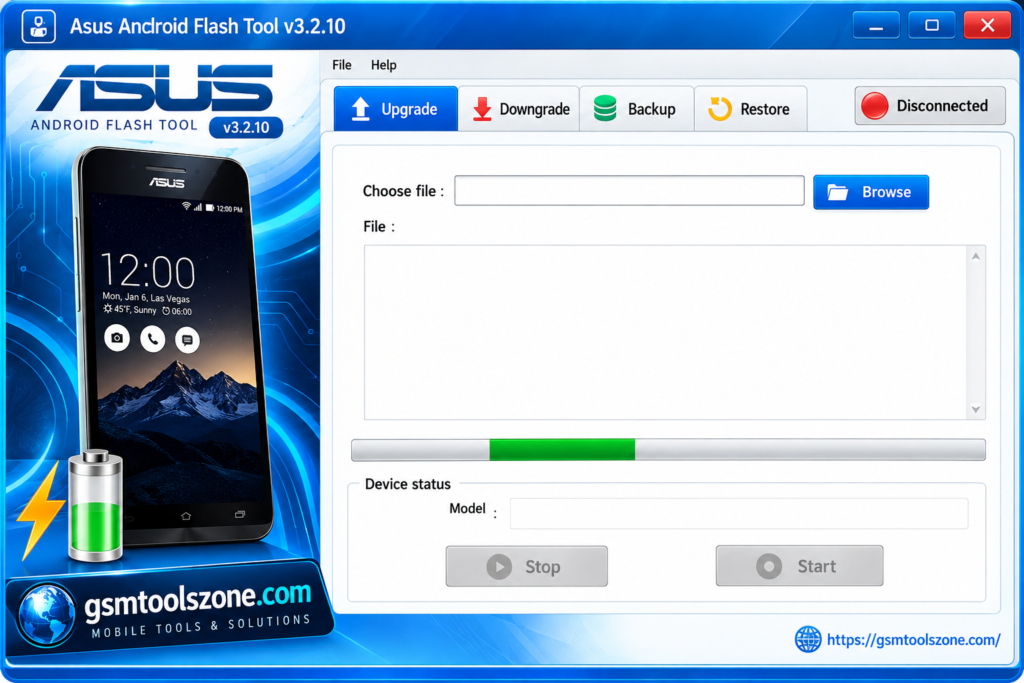Click the green progress bar

[x=562, y=450]
